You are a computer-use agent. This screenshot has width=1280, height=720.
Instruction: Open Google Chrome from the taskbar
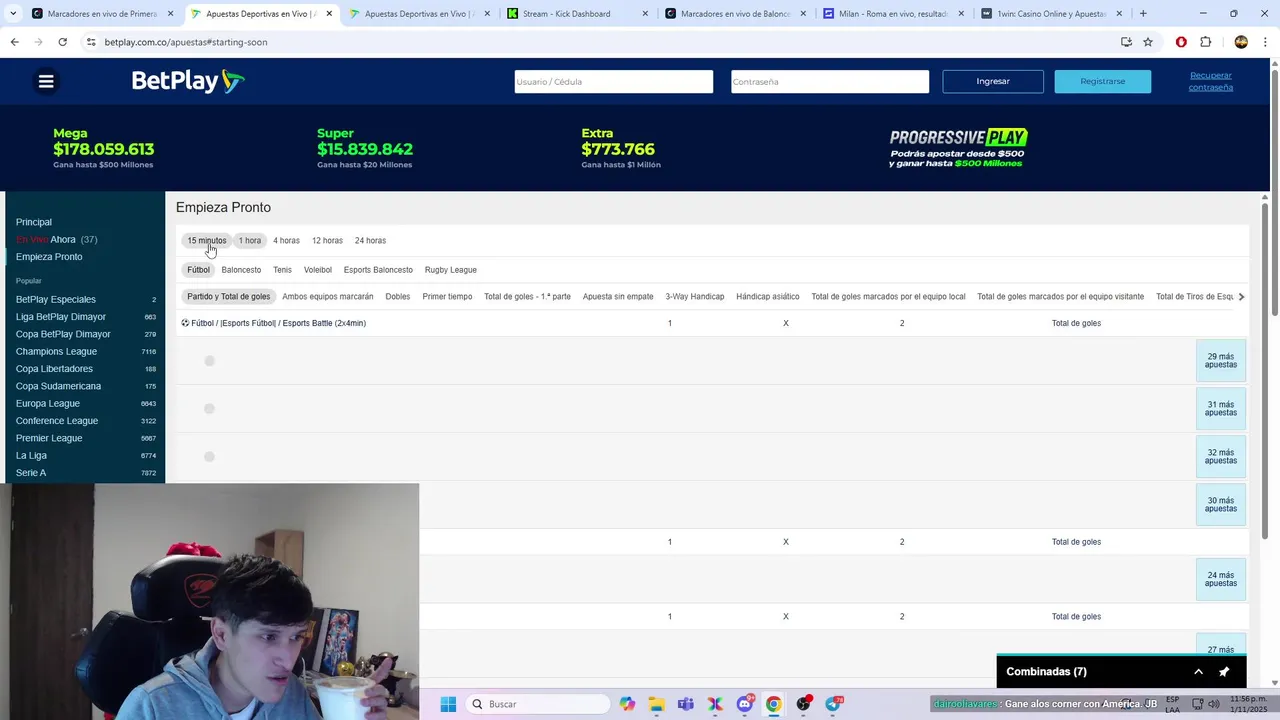[x=773, y=704]
